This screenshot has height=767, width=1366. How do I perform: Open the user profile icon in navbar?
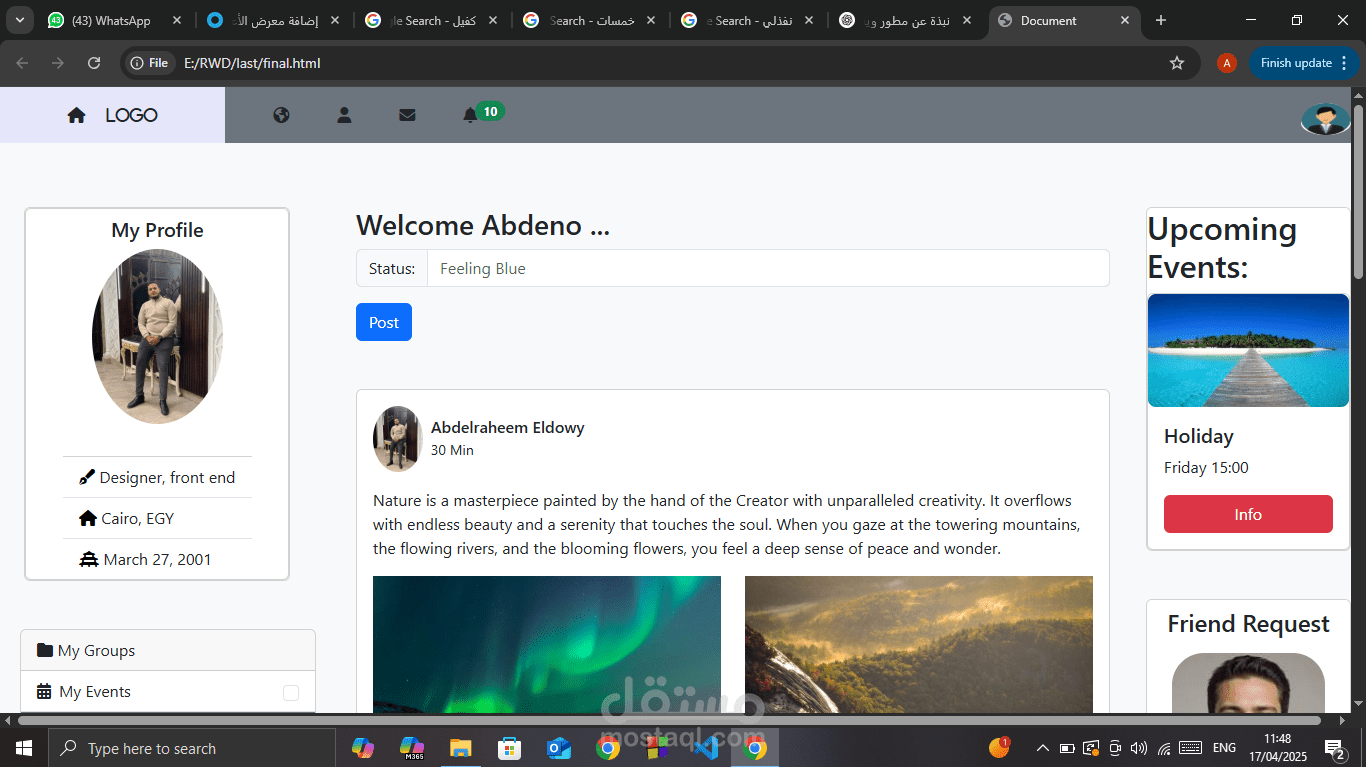344,115
